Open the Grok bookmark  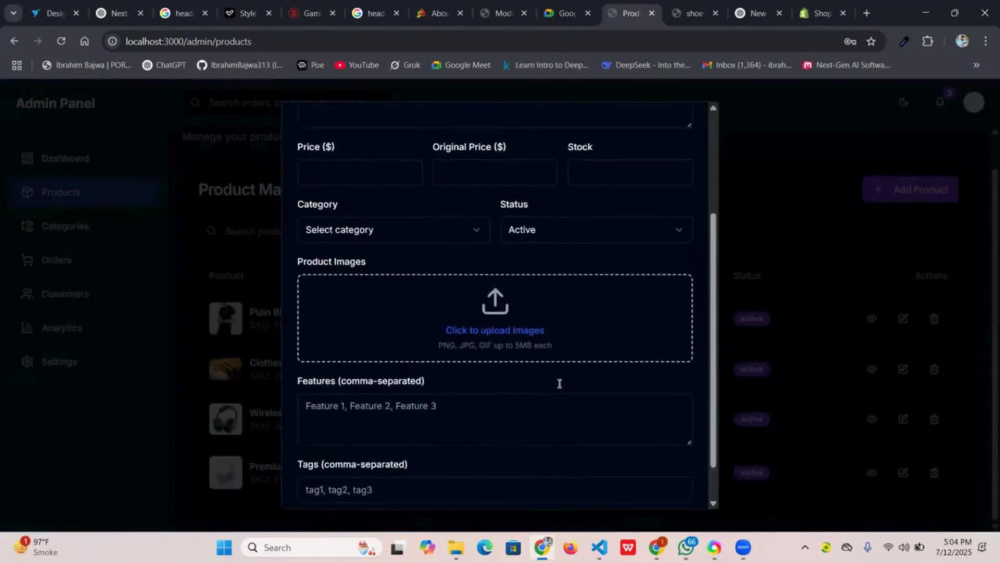pyautogui.click(x=405, y=65)
